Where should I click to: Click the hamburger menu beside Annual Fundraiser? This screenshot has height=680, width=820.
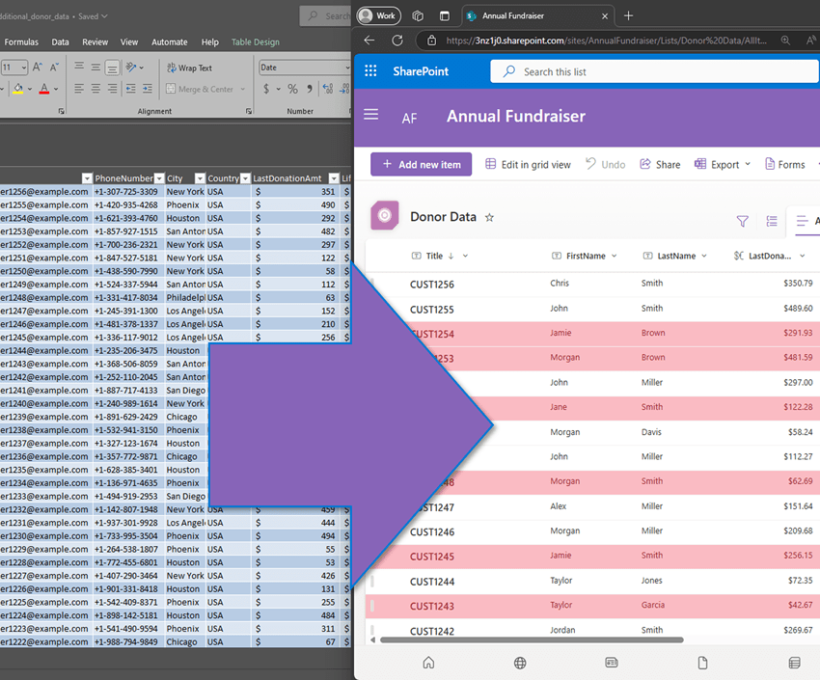pos(371,115)
